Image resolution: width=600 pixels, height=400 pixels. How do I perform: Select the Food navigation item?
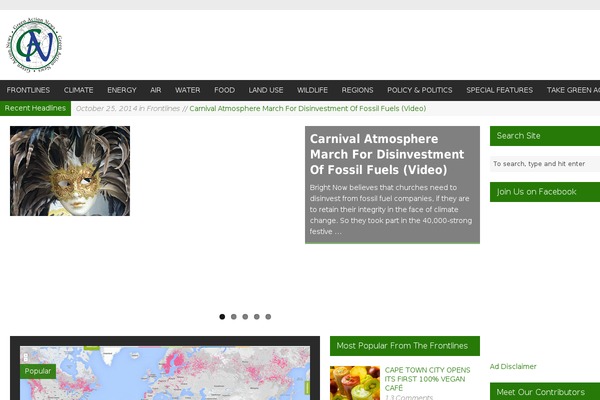click(224, 90)
